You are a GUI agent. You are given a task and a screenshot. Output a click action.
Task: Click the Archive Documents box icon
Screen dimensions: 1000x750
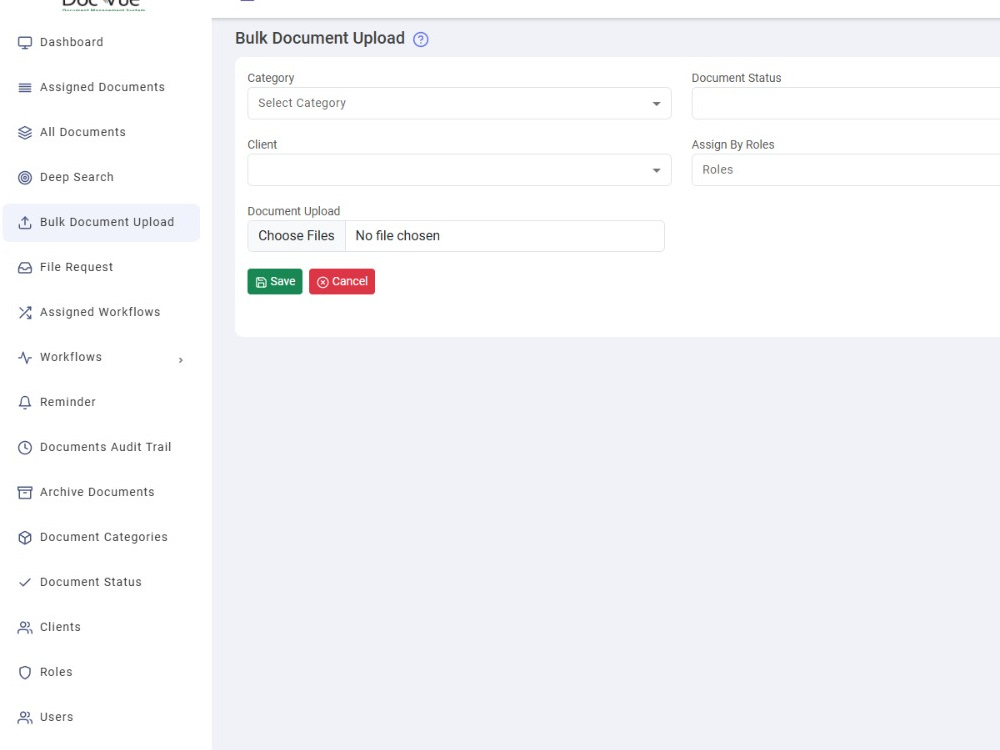tap(25, 492)
